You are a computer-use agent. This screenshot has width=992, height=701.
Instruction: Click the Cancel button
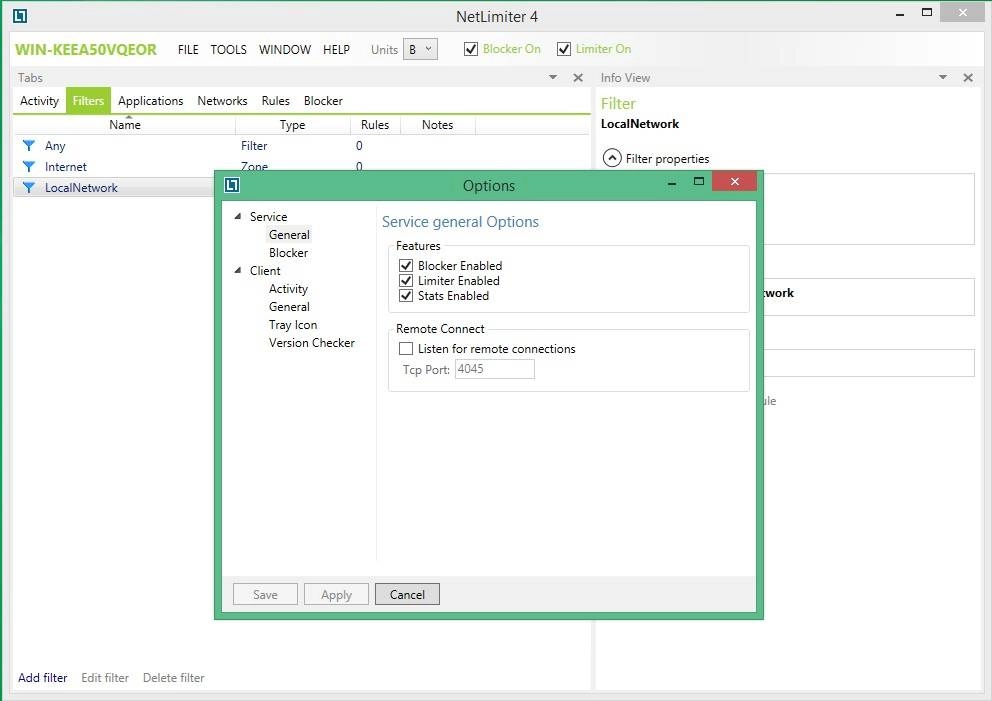[407, 594]
